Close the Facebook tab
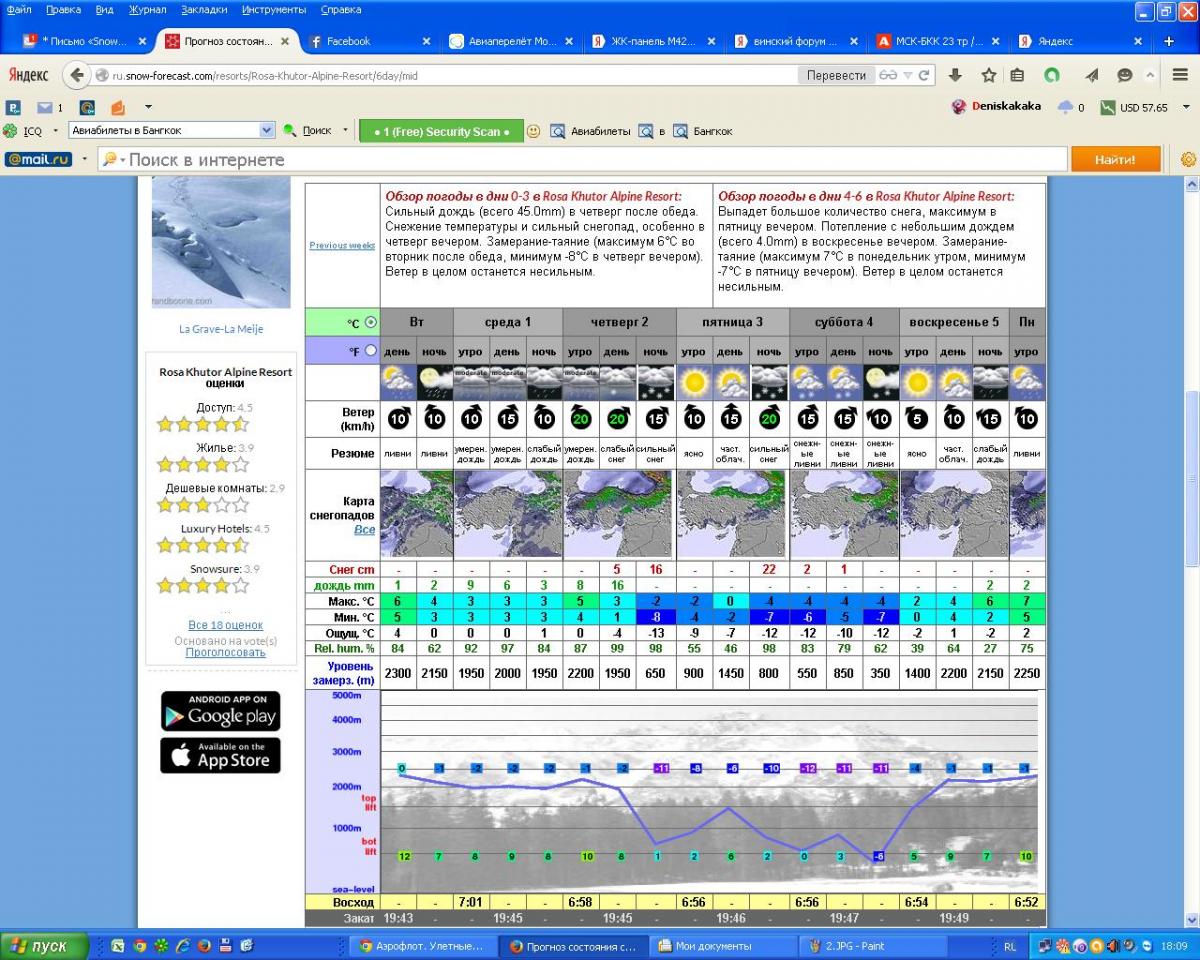The height and width of the screenshot is (960, 1200). pos(426,41)
